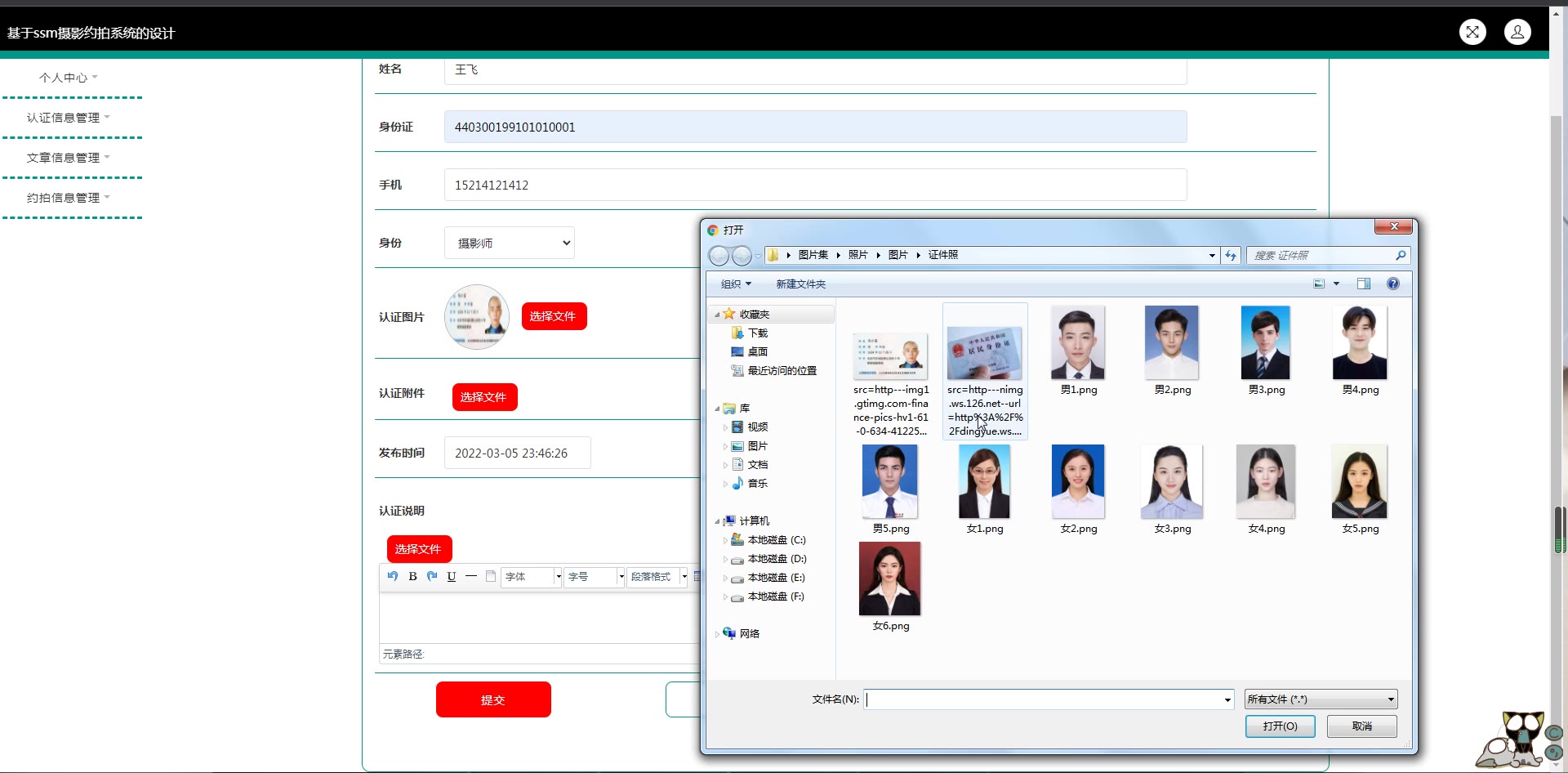Click the 发布时间 date field
This screenshot has width=1568, height=773.
coord(517,453)
